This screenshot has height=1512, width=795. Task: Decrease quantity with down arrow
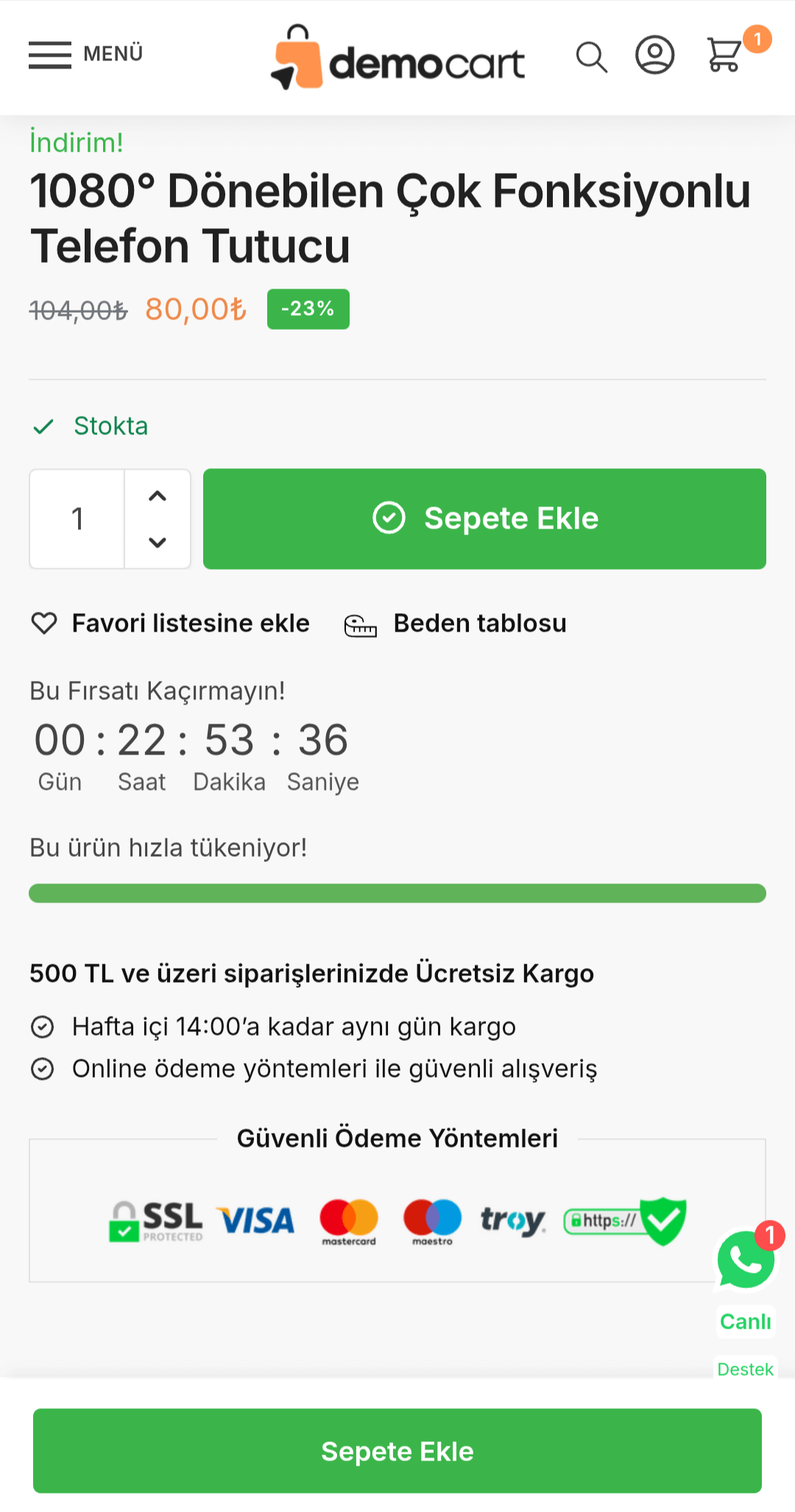[158, 543]
